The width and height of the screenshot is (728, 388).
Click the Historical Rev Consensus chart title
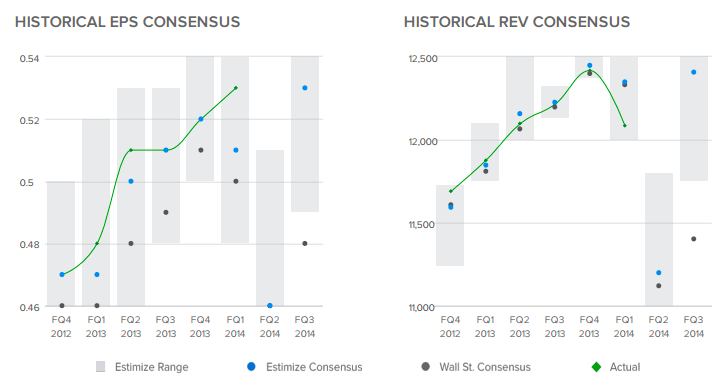(x=517, y=22)
